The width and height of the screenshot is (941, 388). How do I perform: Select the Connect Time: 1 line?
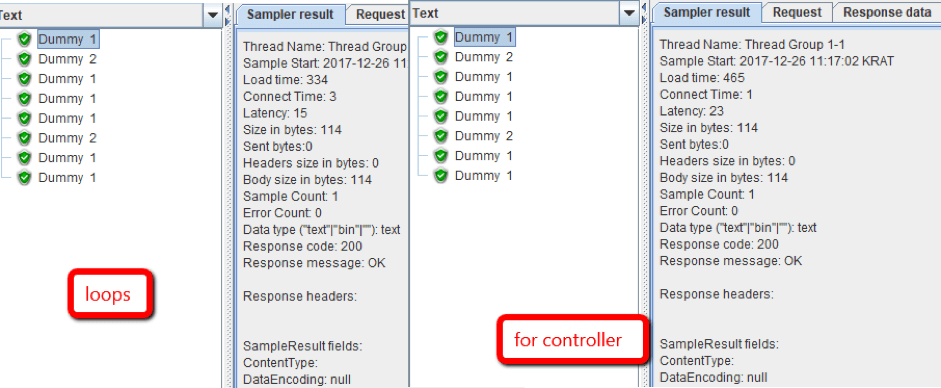click(706, 94)
